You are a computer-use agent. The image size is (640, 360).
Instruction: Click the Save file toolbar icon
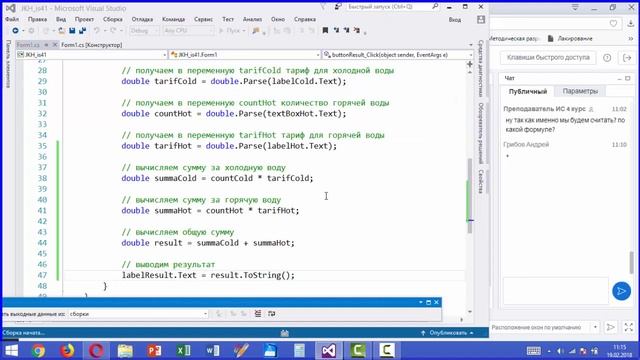(72, 31)
